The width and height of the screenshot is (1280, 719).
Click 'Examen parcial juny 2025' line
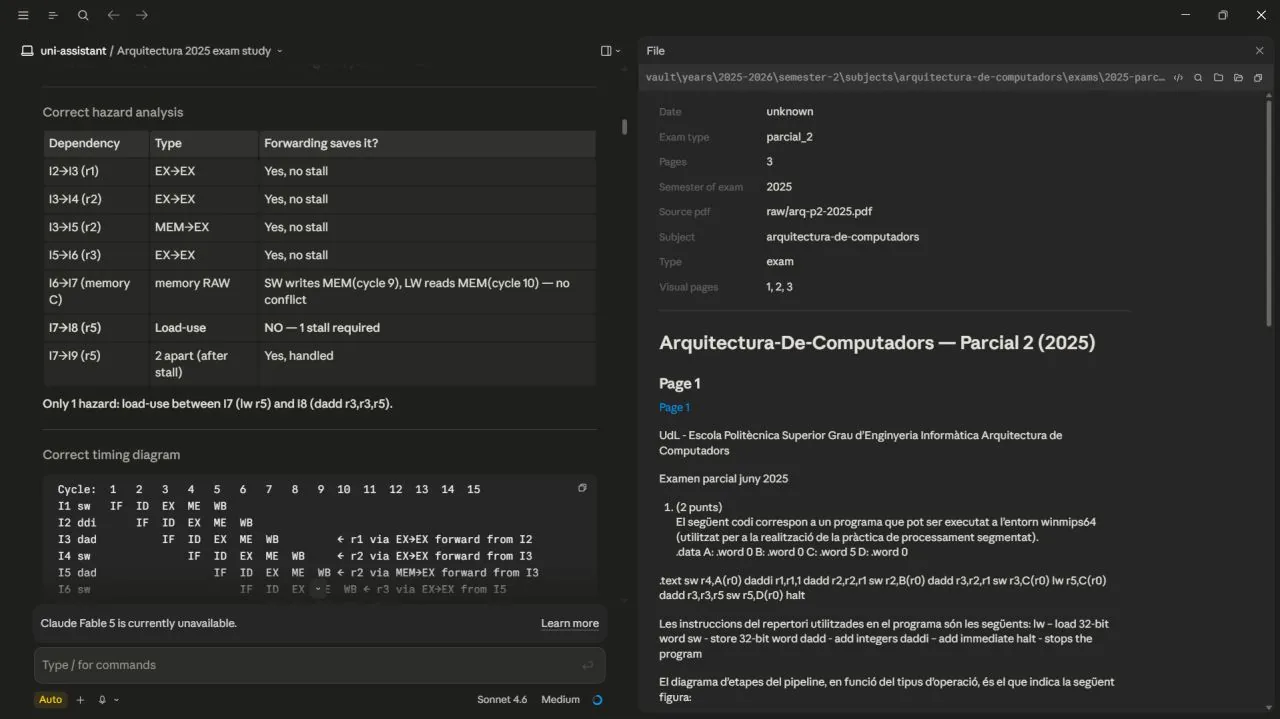[x=724, y=478]
